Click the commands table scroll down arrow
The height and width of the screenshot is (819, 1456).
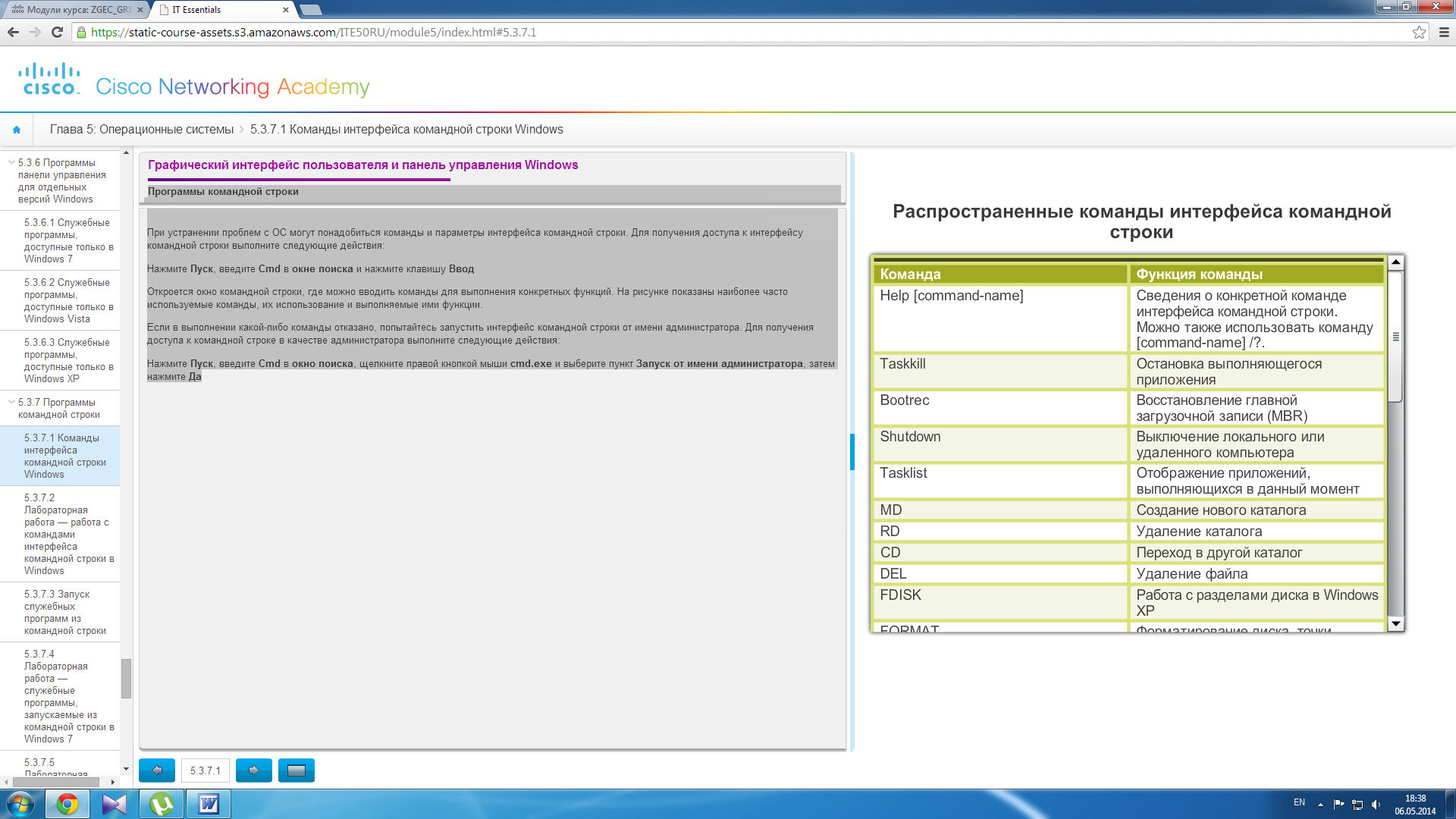(x=1395, y=623)
